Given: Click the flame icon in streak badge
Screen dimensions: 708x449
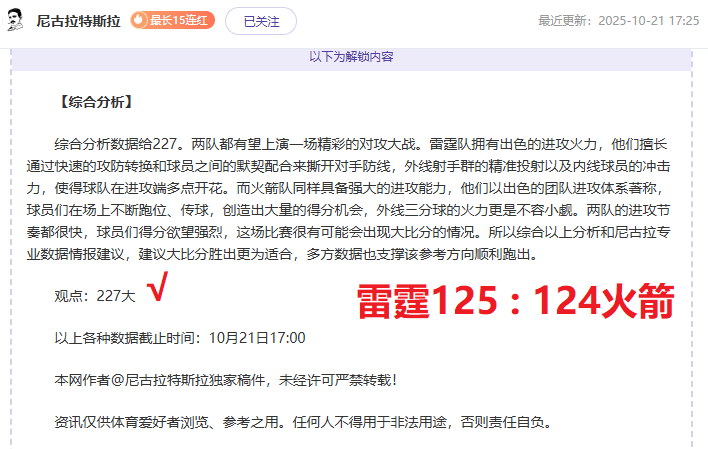Looking at the screenshot, I should tap(139, 20).
